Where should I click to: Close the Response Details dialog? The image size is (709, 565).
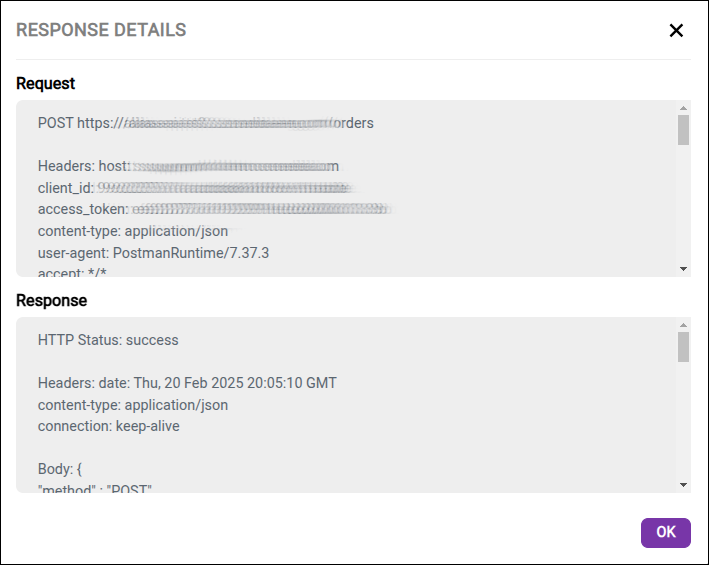676,30
